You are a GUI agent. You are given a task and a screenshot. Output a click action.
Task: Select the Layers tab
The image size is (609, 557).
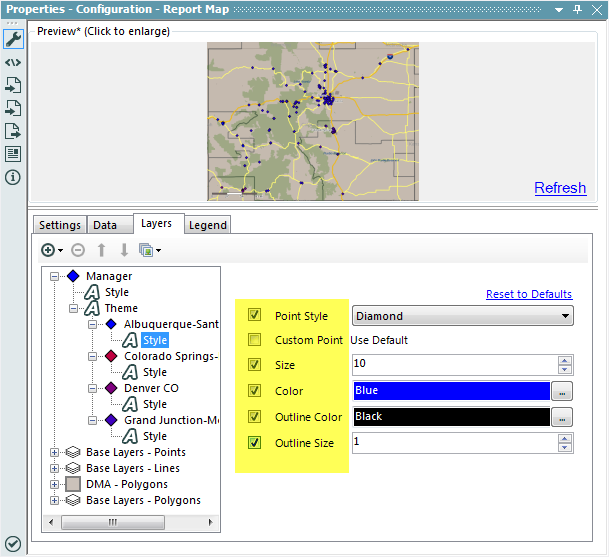pos(158,223)
